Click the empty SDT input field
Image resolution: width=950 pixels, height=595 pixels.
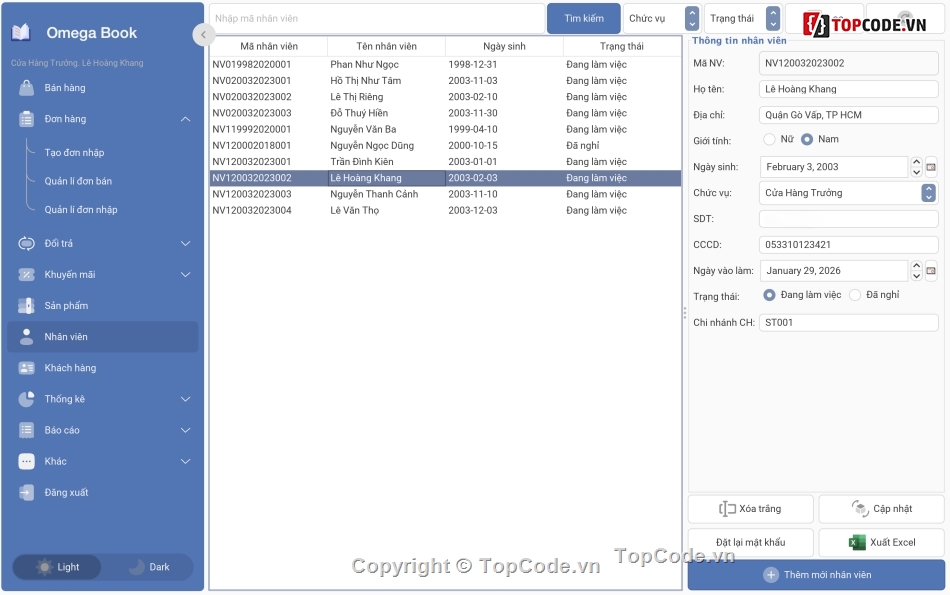coord(848,219)
